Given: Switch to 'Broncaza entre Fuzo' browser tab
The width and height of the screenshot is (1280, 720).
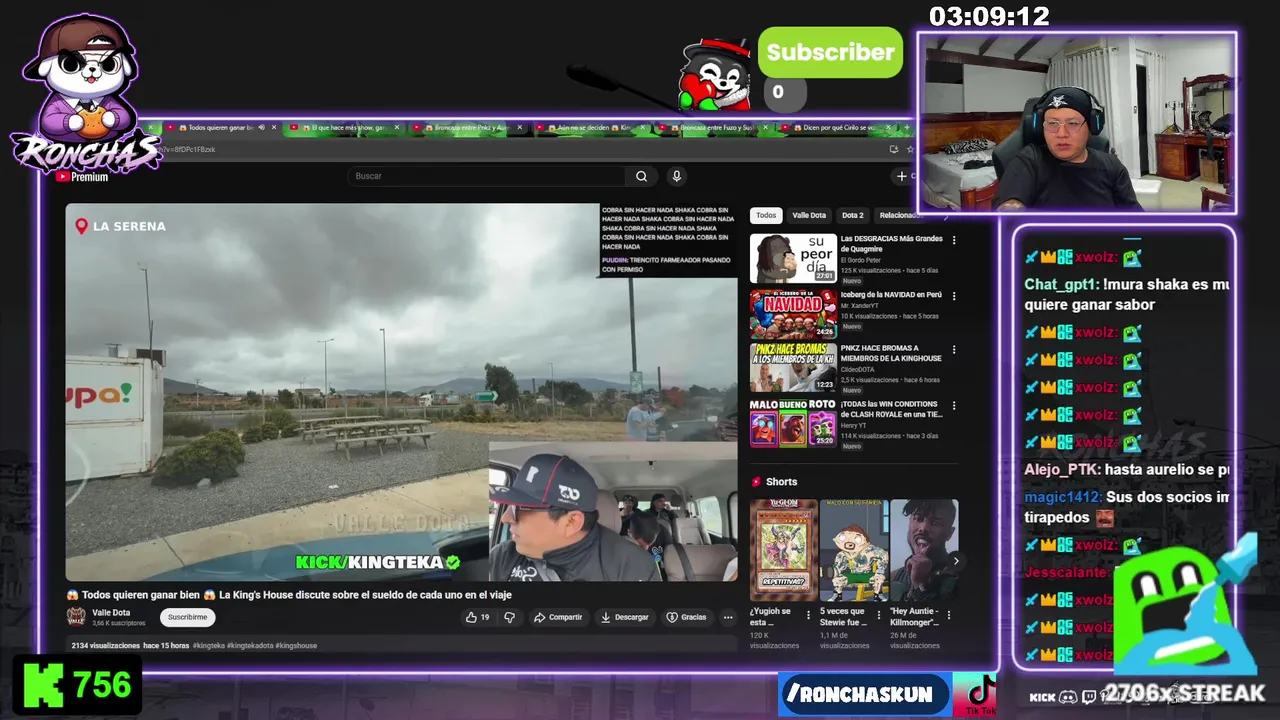Looking at the screenshot, I should 714,128.
